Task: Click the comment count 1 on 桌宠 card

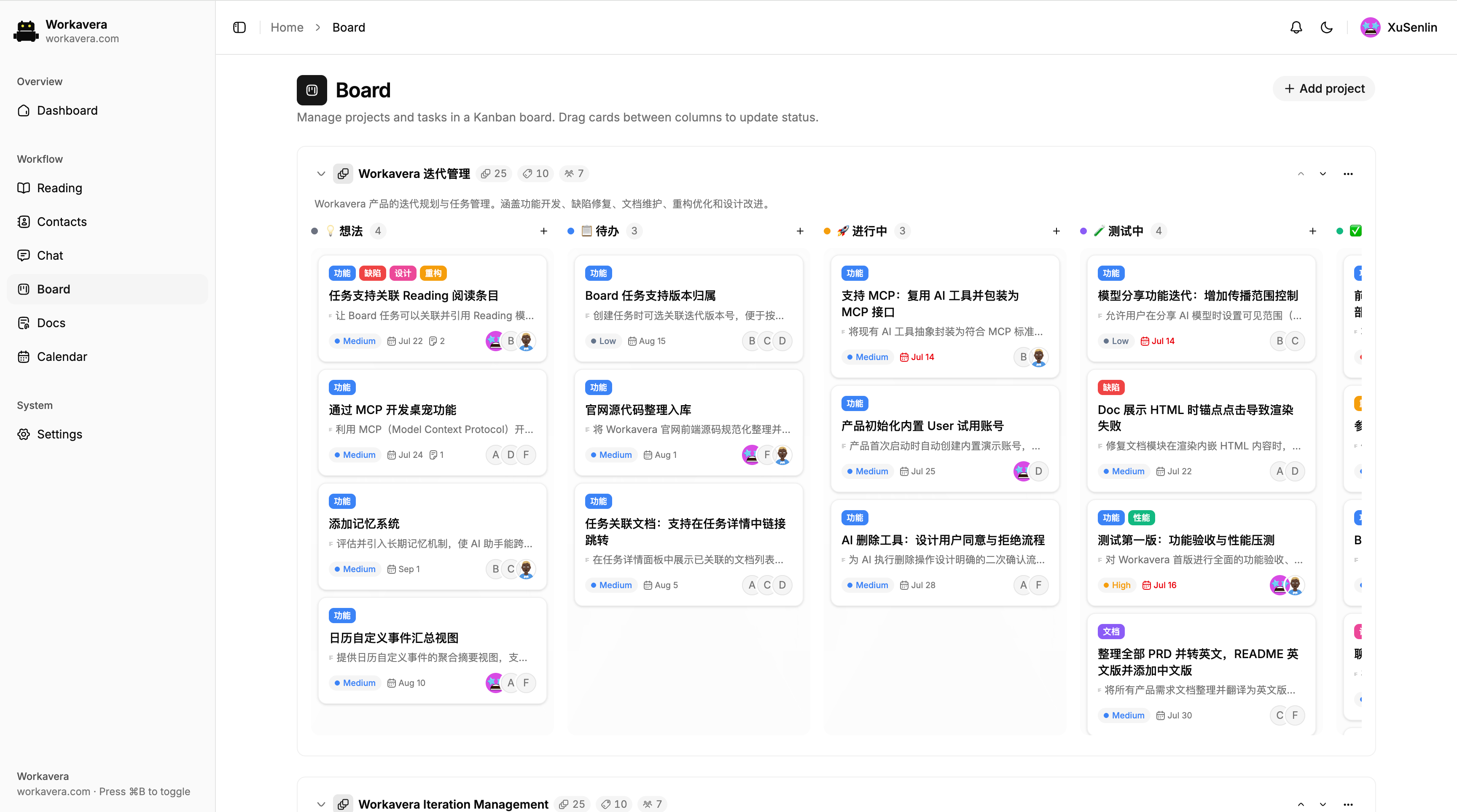Action: (436, 454)
